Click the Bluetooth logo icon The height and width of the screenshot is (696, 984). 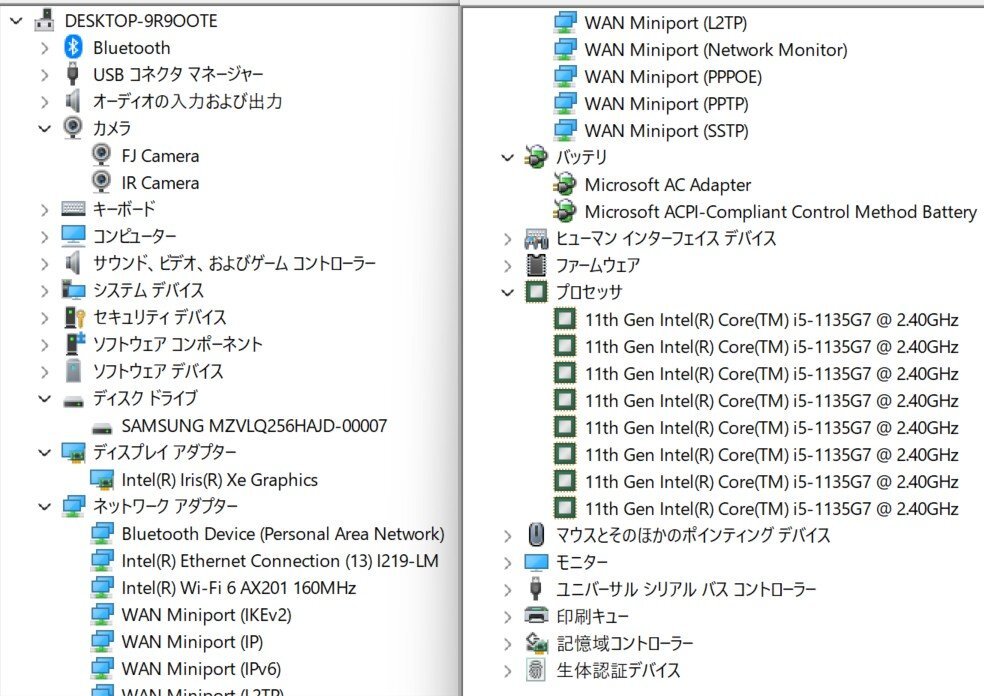(73, 47)
